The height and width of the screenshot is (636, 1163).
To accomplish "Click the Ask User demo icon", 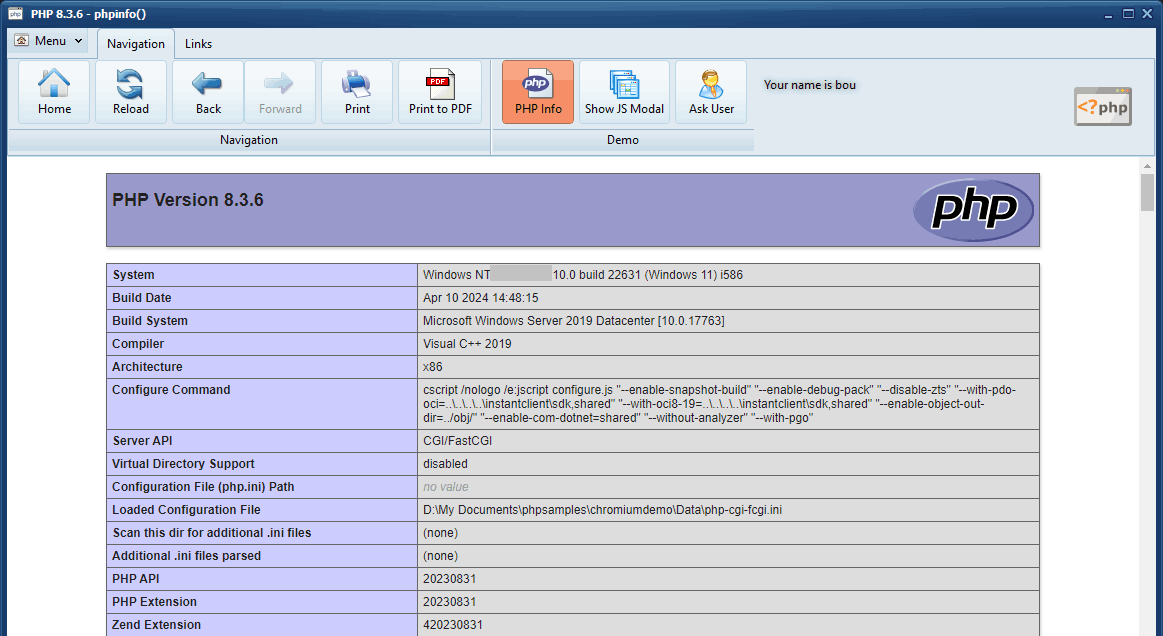I will [711, 92].
